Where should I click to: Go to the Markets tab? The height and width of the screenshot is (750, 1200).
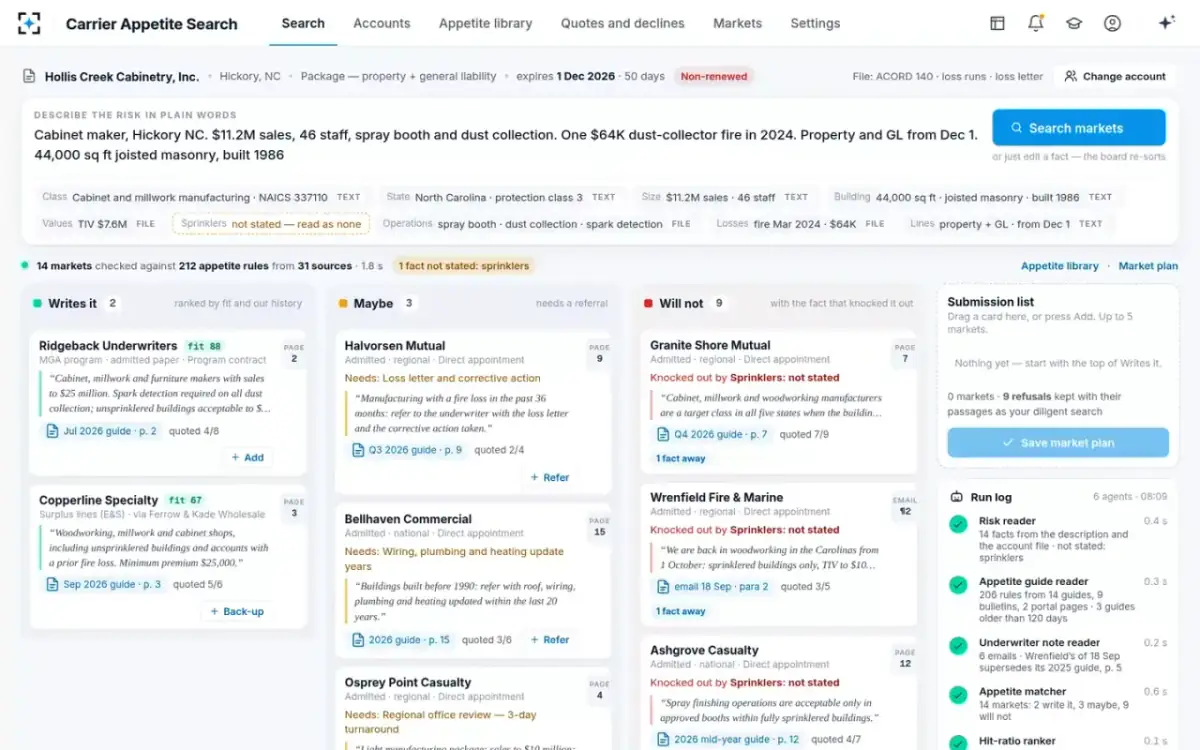coord(738,23)
